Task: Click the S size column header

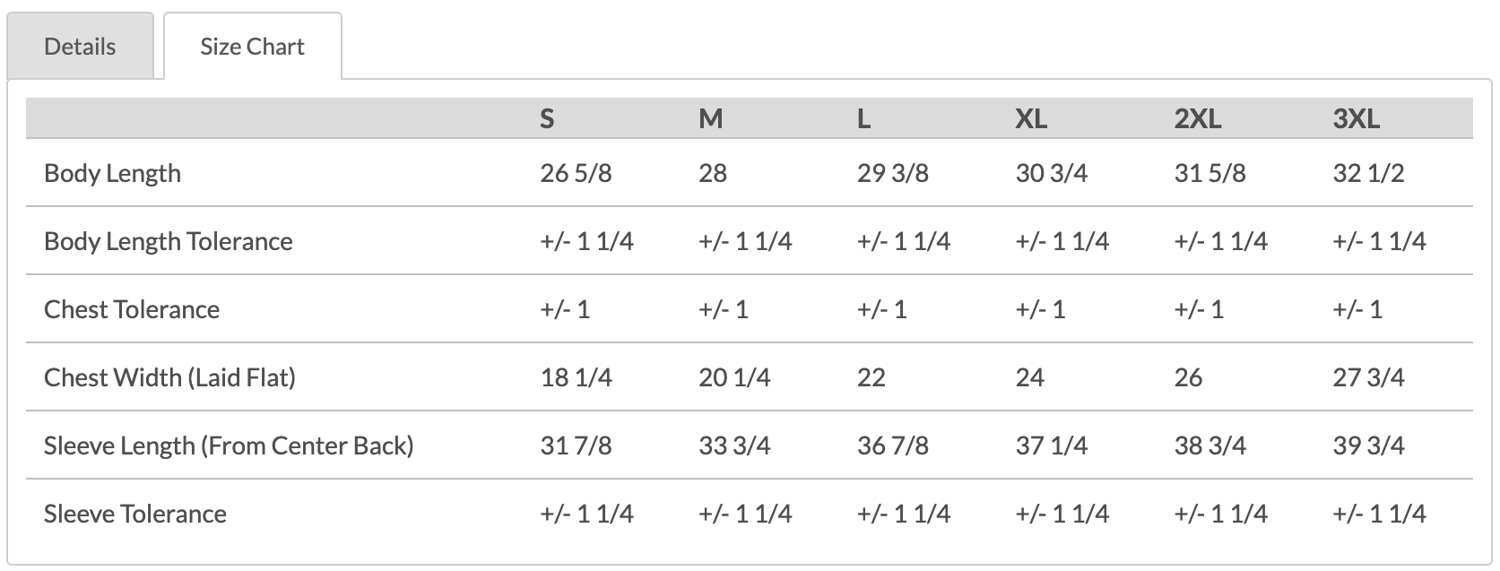Action: [547, 119]
